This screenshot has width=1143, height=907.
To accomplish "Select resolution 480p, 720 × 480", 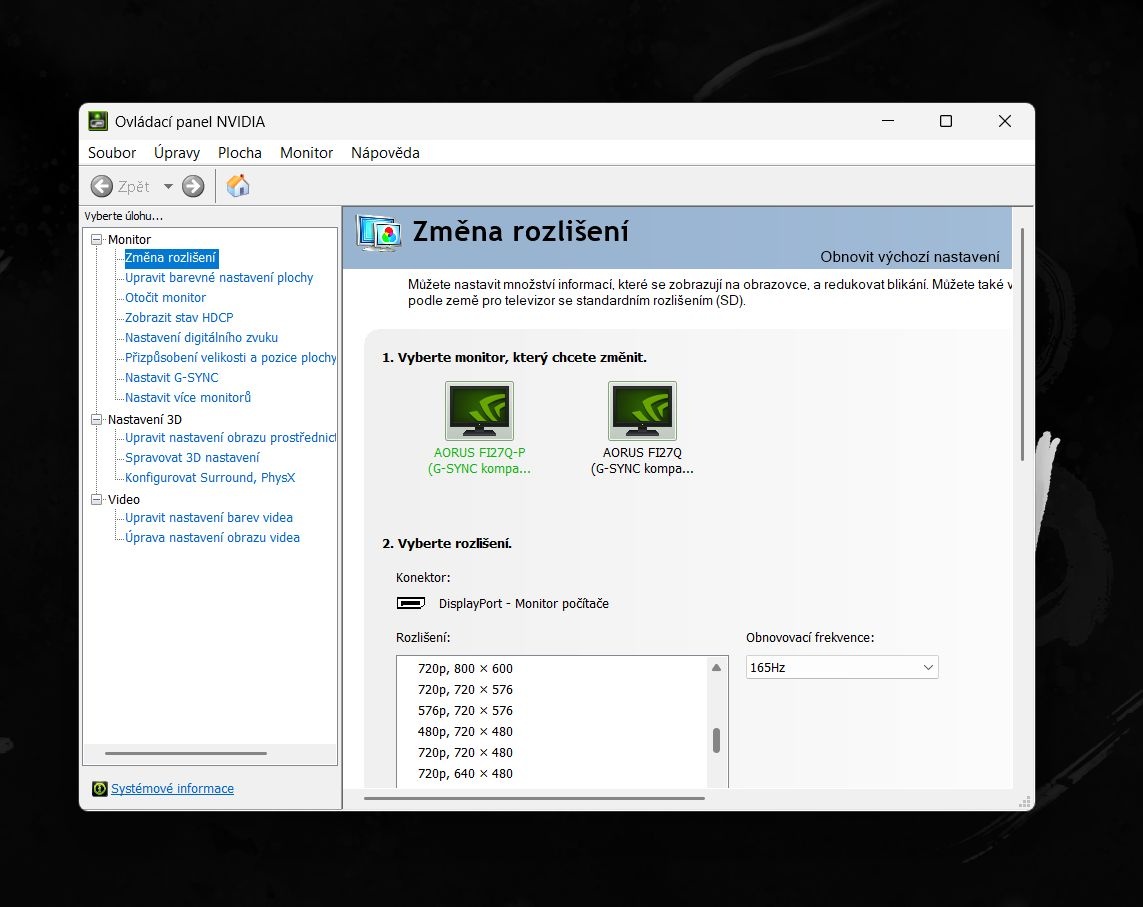I will (x=465, y=731).
